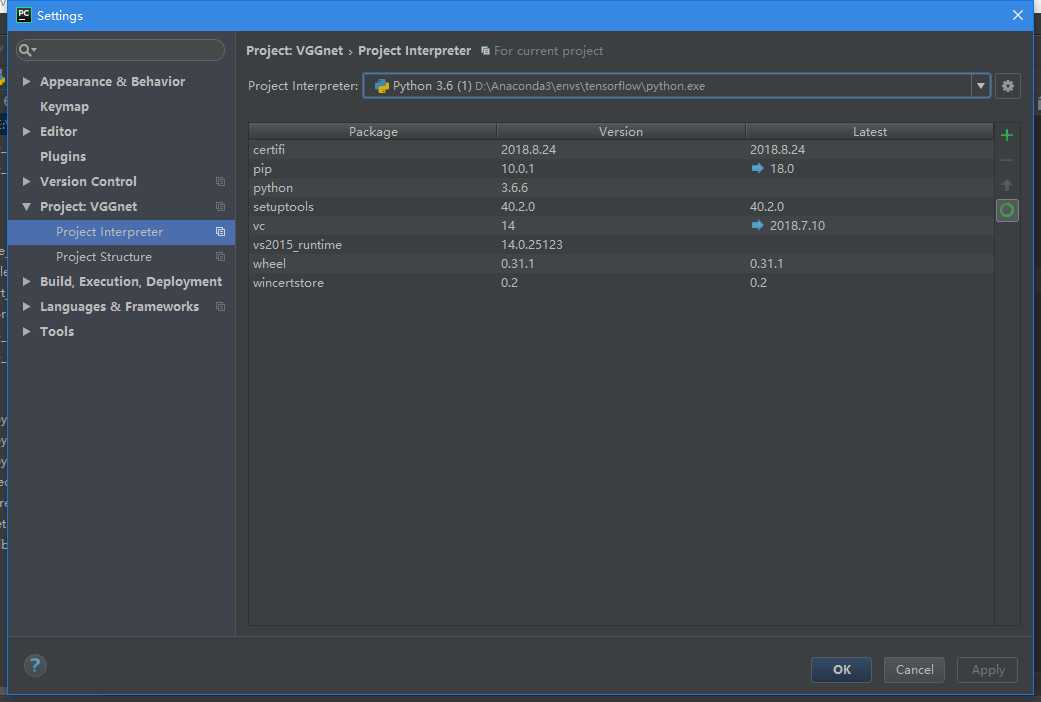This screenshot has width=1041, height=702.
Task: Click the copy icon beside Version Control
Action: (x=220, y=181)
